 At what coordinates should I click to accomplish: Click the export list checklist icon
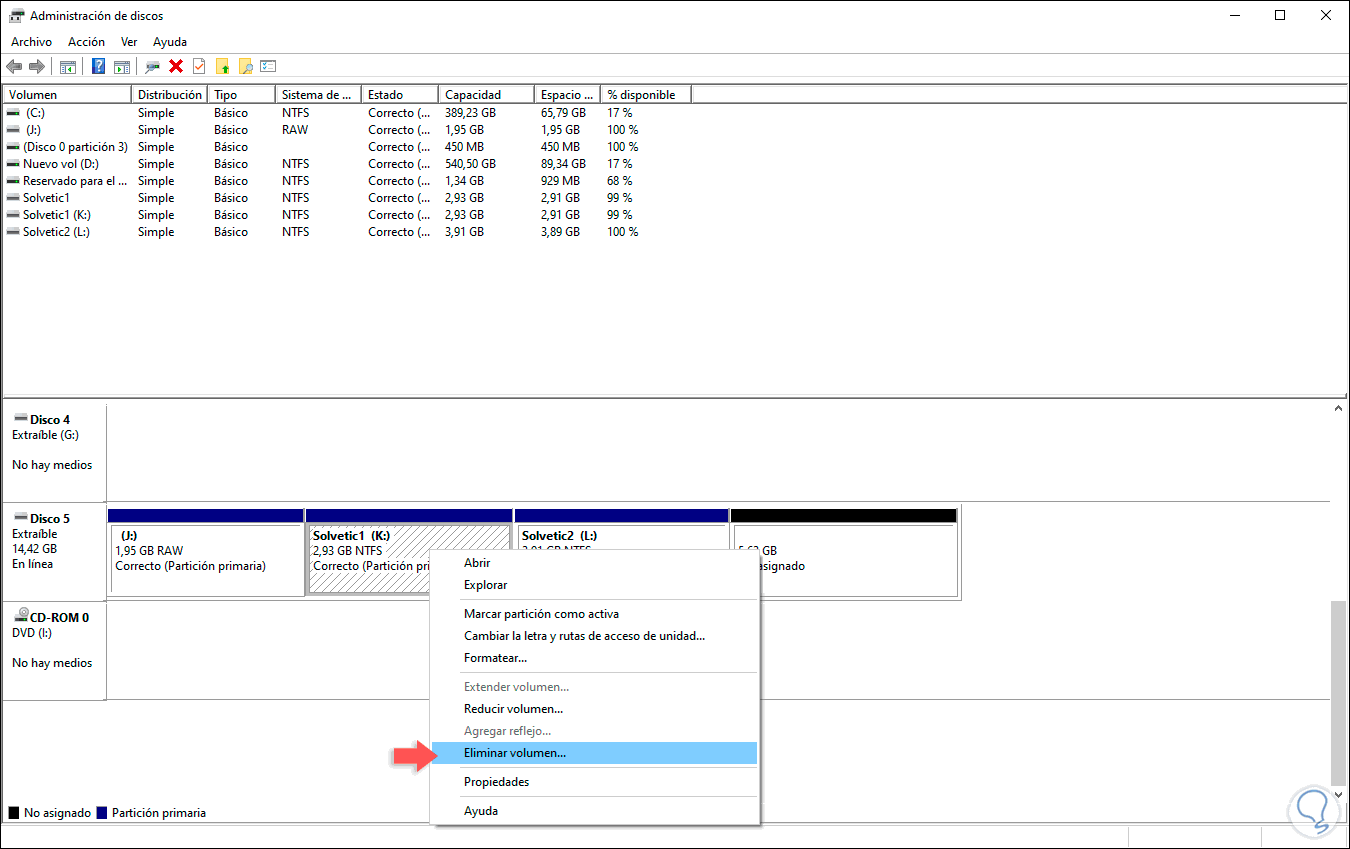(269, 66)
